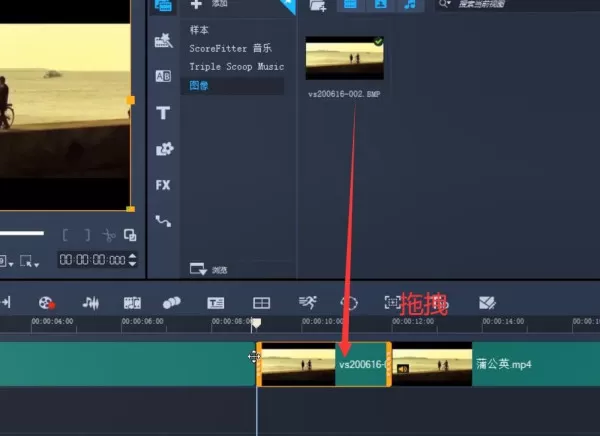Click the 00:00:12:00 ruler mark

pos(413,321)
